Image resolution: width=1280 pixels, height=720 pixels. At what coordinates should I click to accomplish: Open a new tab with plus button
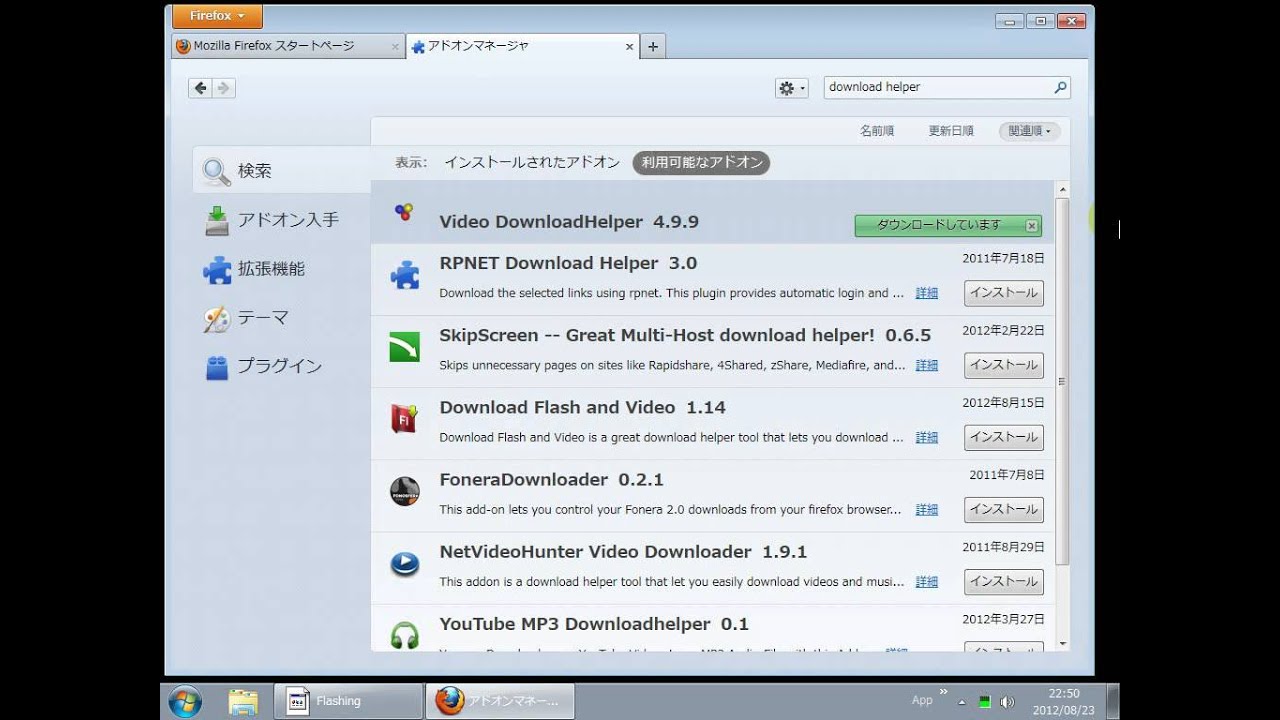(x=653, y=46)
